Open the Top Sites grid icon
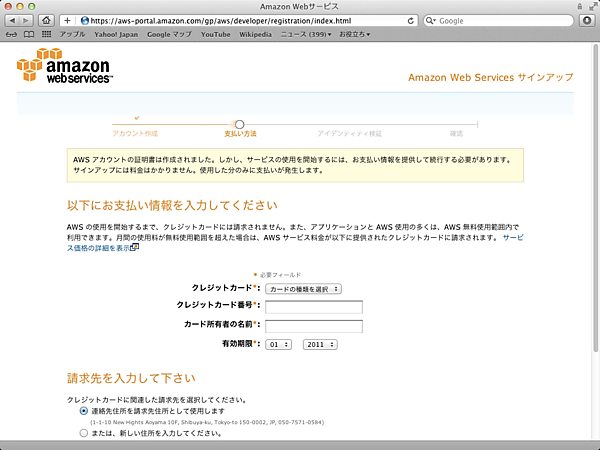This screenshot has width=600, height=450. [x=46, y=34]
